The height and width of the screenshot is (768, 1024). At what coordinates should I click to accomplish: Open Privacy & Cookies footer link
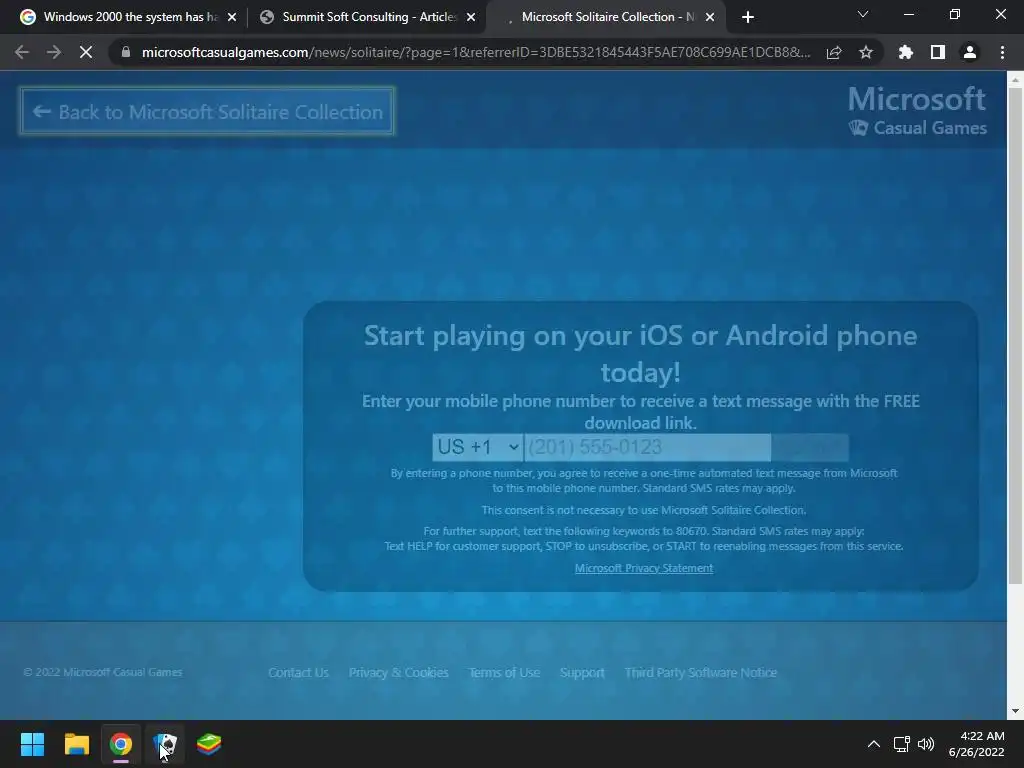(x=398, y=672)
